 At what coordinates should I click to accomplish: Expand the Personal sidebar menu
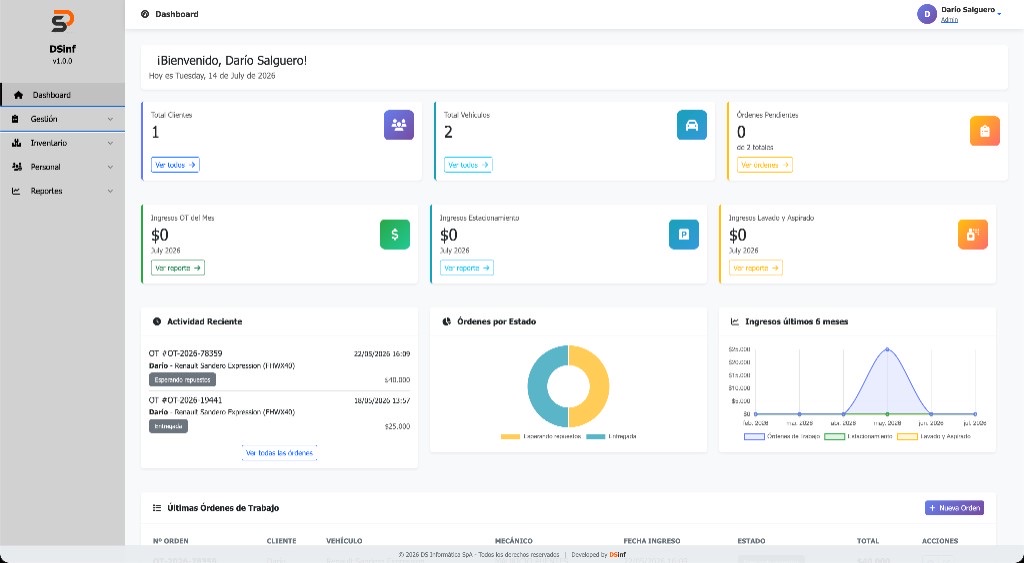click(62, 167)
